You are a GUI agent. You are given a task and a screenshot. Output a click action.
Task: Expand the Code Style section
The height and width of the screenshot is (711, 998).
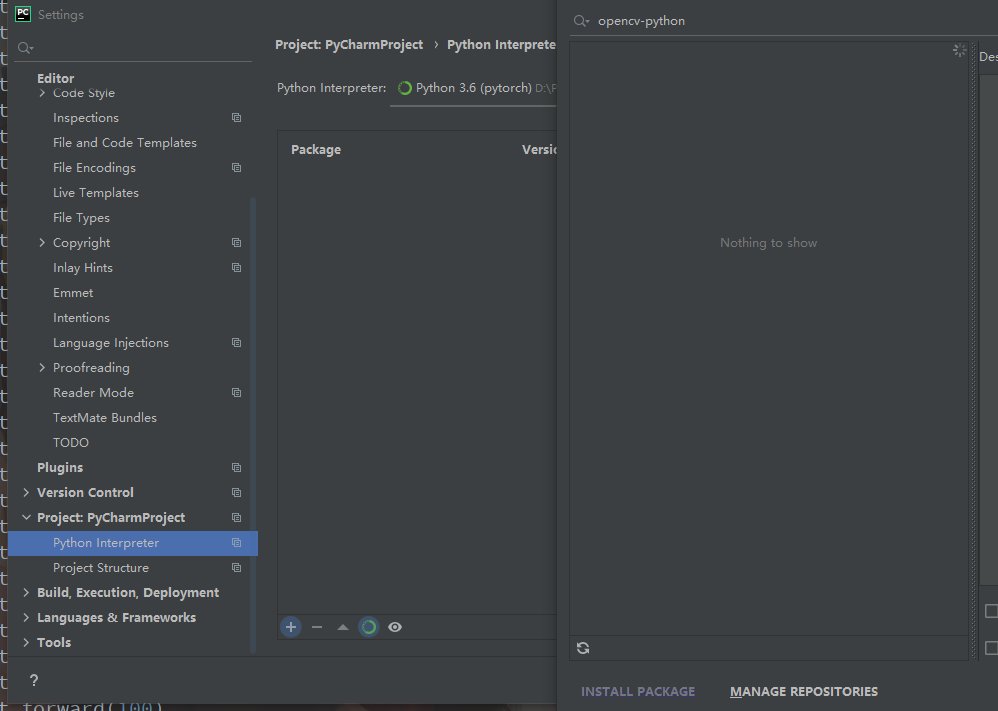(x=42, y=93)
